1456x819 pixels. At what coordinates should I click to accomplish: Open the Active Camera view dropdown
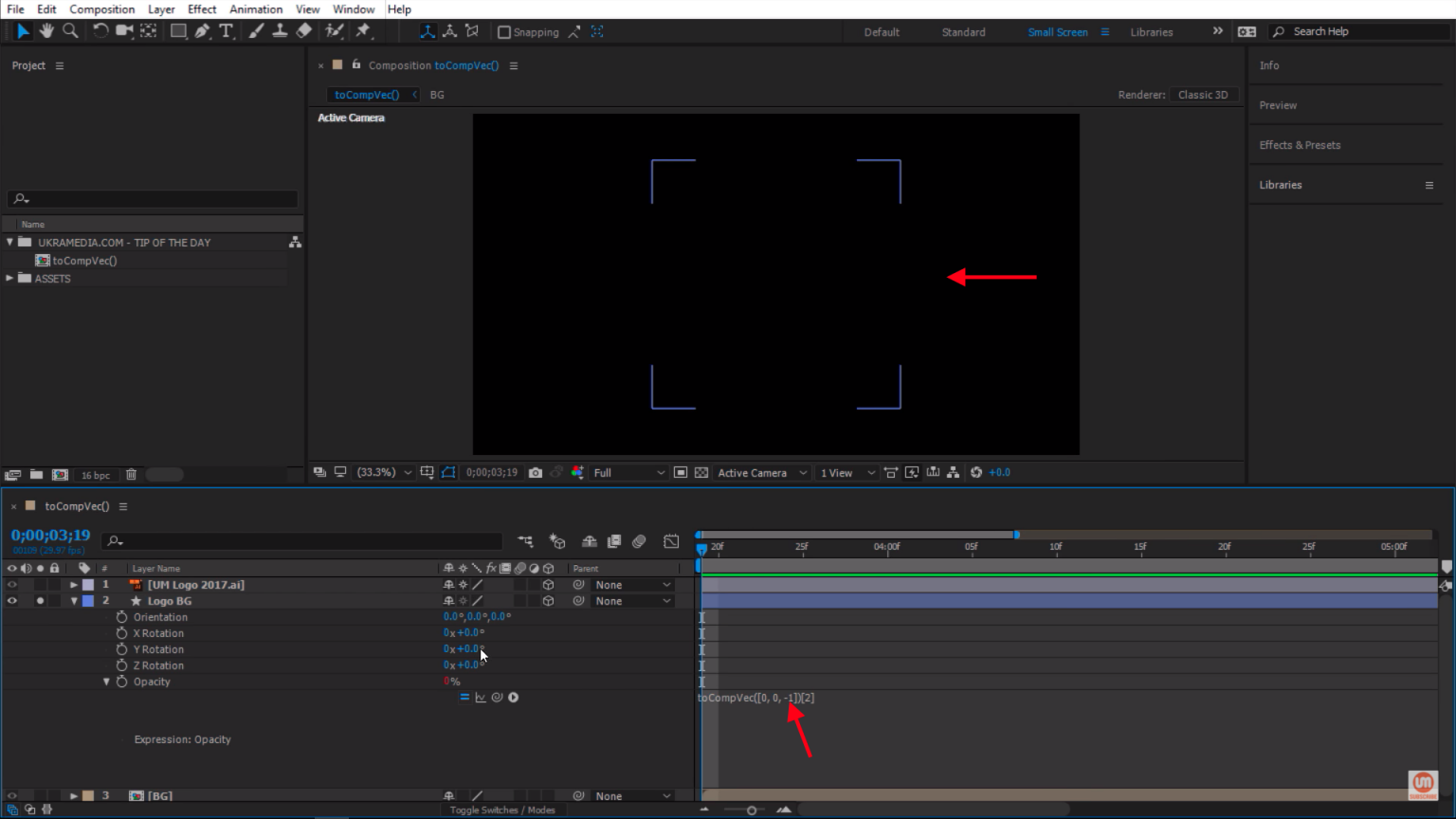[x=761, y=472]
